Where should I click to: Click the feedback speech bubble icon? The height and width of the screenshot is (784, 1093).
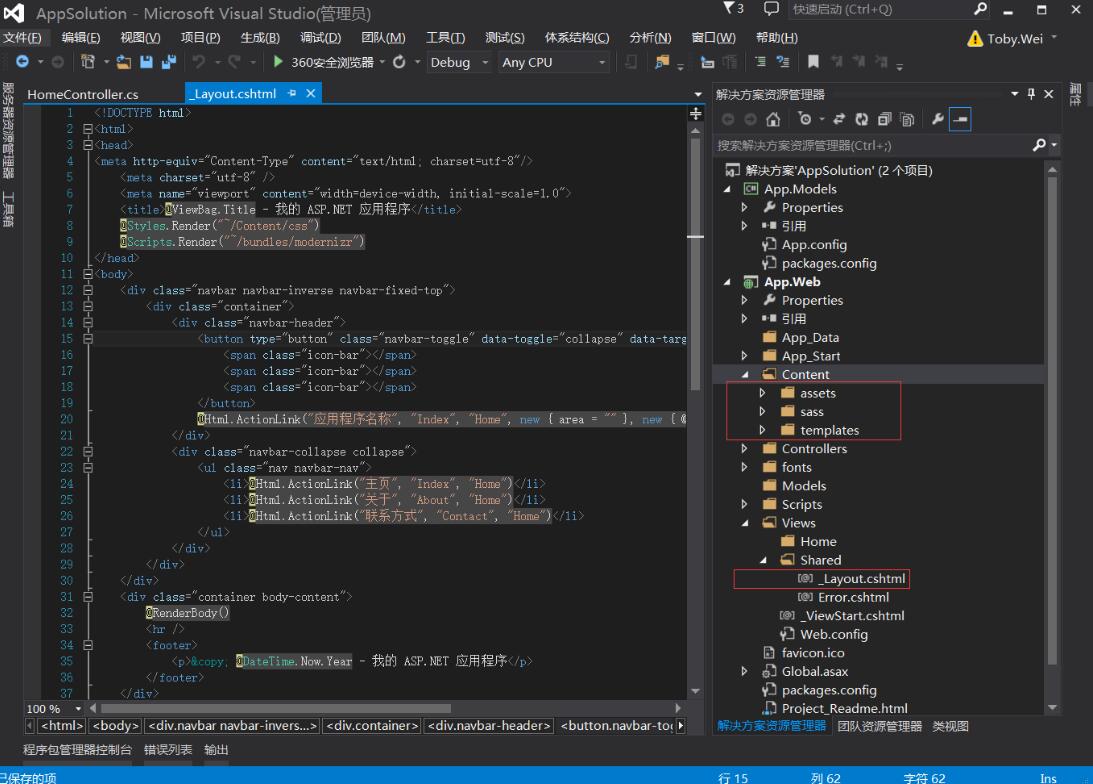tap(771, 9)
